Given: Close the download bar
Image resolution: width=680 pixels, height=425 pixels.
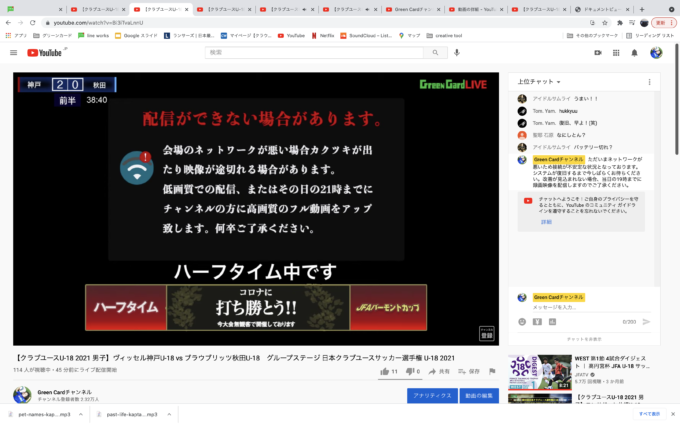Looking at the screenshot, I should coord(673,414).
